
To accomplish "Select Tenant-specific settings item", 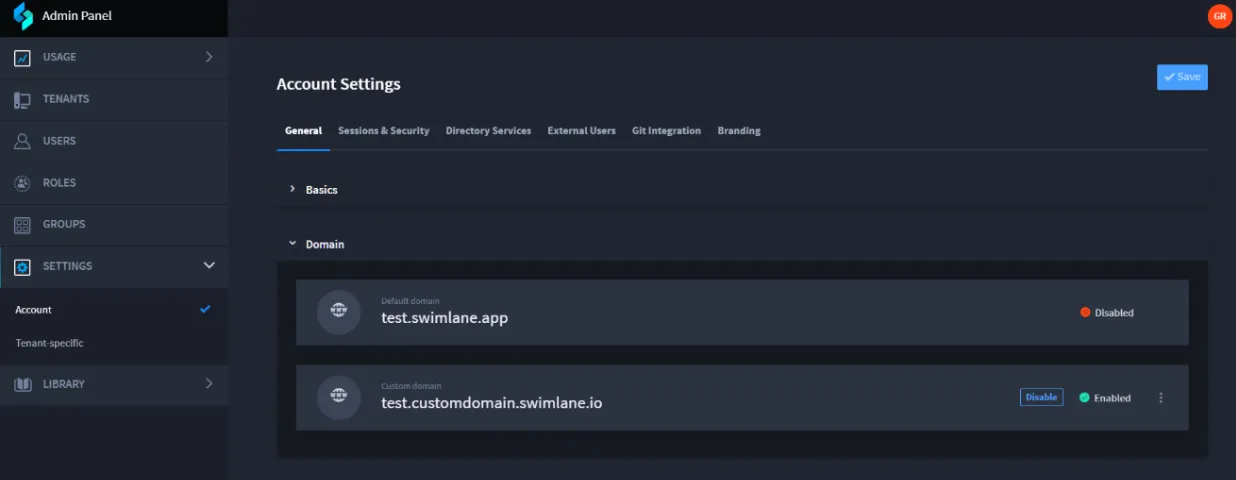I will coord(114,343).
